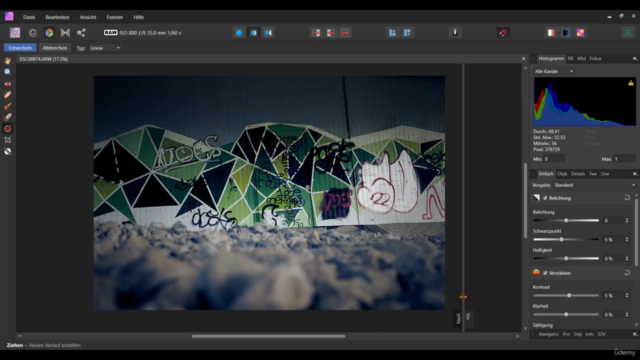
Task: Open the Einfach panel options menu
Action: [635, 174]
